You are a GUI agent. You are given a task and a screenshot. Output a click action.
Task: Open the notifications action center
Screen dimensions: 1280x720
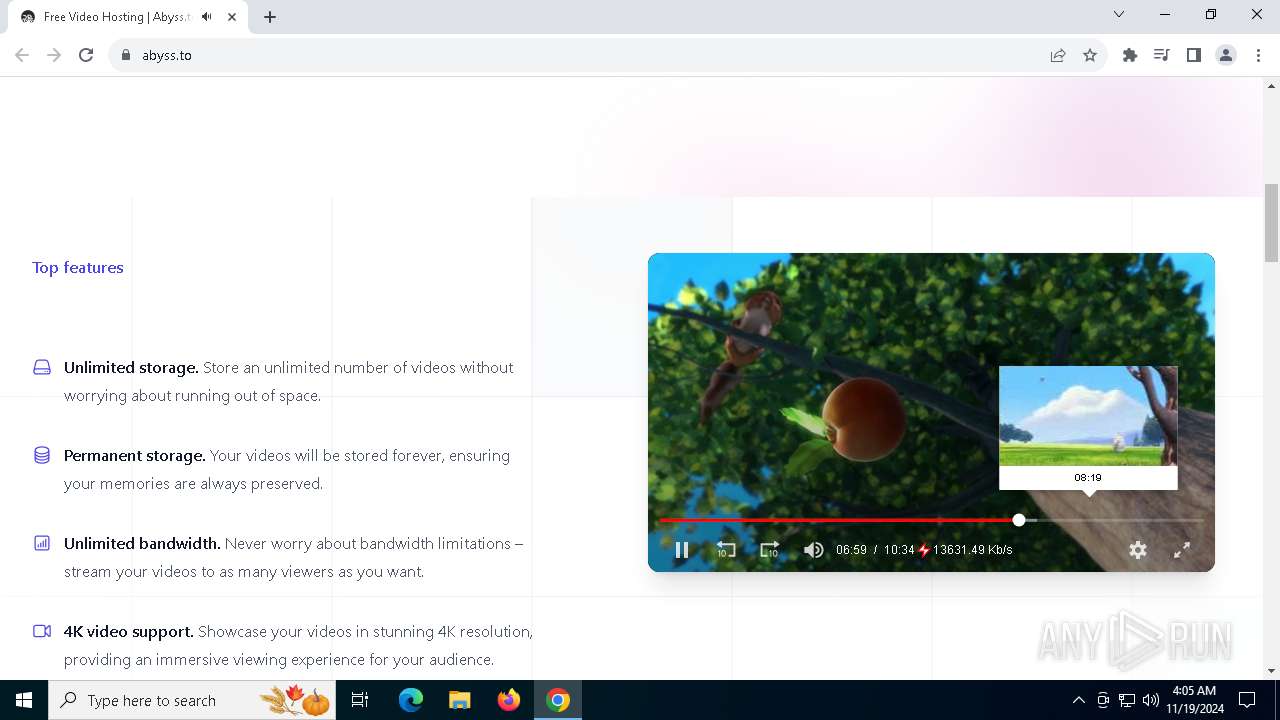click(x=1247, y=700)
